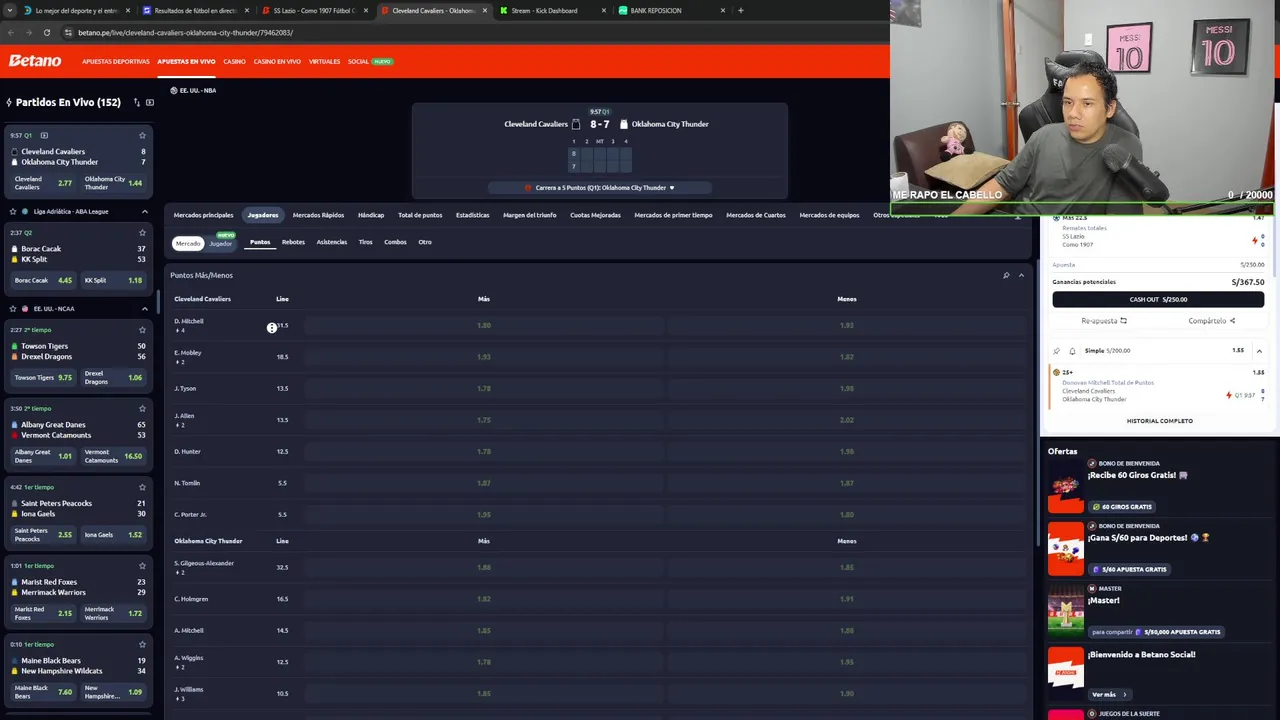Viewport: 1280px width, 720px height.
Task: Star the EE. UU. NCAA league
Action: coord(12,308)
